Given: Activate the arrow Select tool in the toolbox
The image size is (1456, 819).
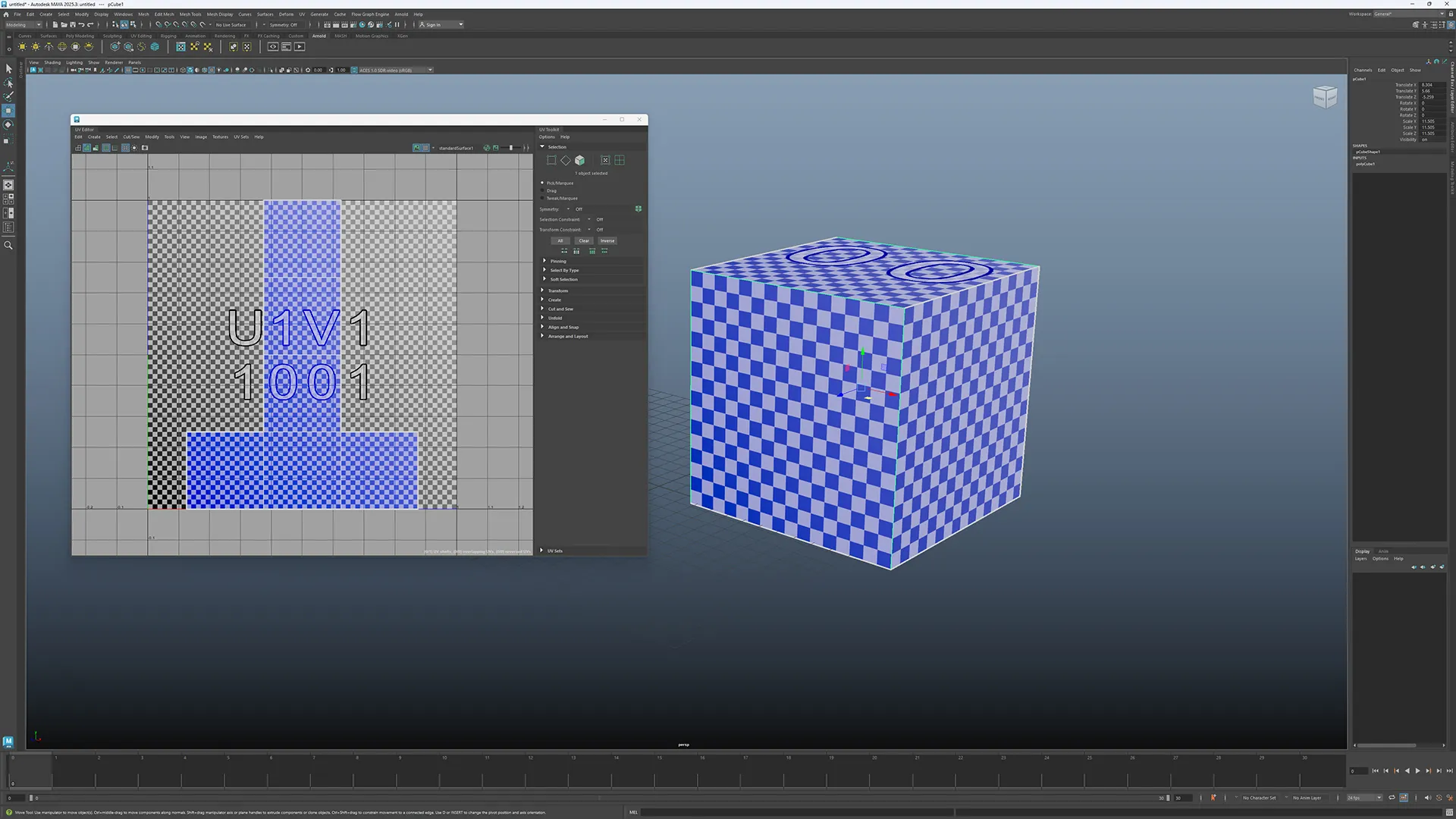Looking at the screenshot, I should 8,68.
